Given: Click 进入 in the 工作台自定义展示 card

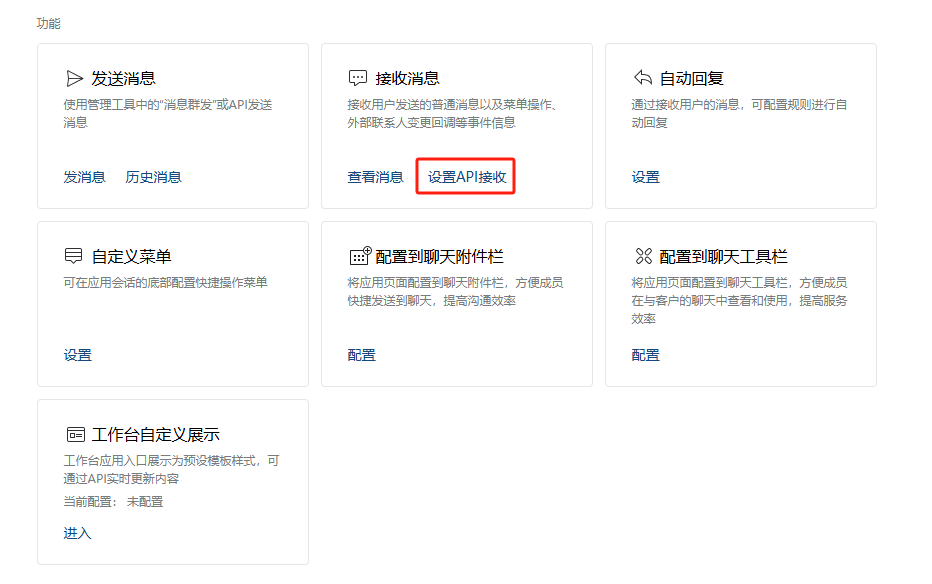Looking at the screenshot, I should click(77, 533).
